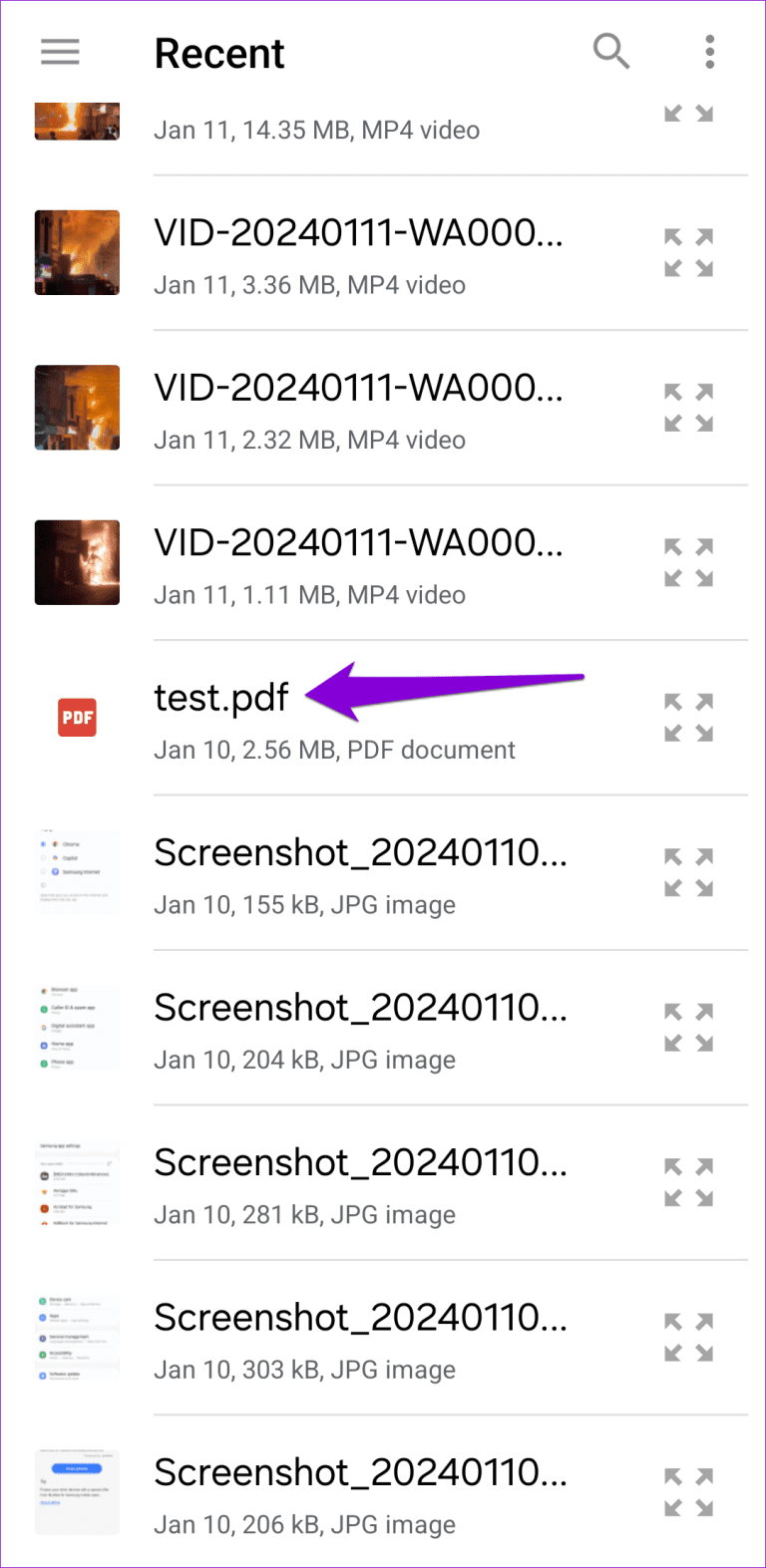
Task: Expand the 155 kB screenshot preview
Action: 688,871
